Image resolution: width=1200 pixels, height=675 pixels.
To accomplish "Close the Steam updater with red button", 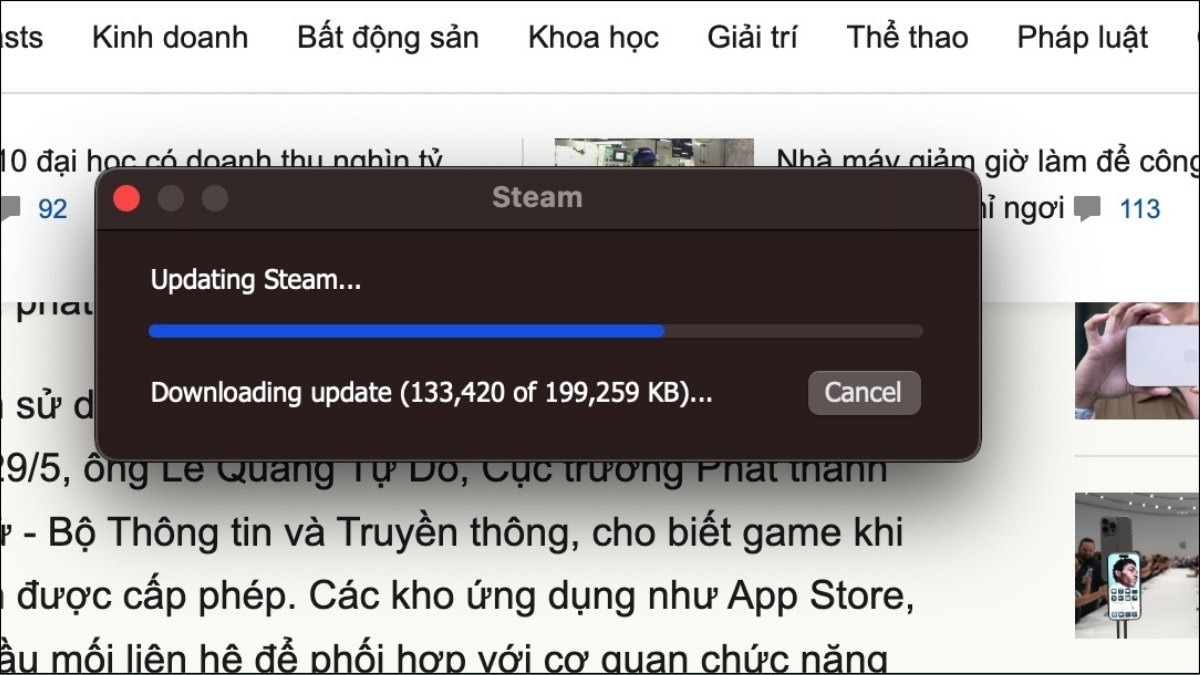I will (126, 199).
